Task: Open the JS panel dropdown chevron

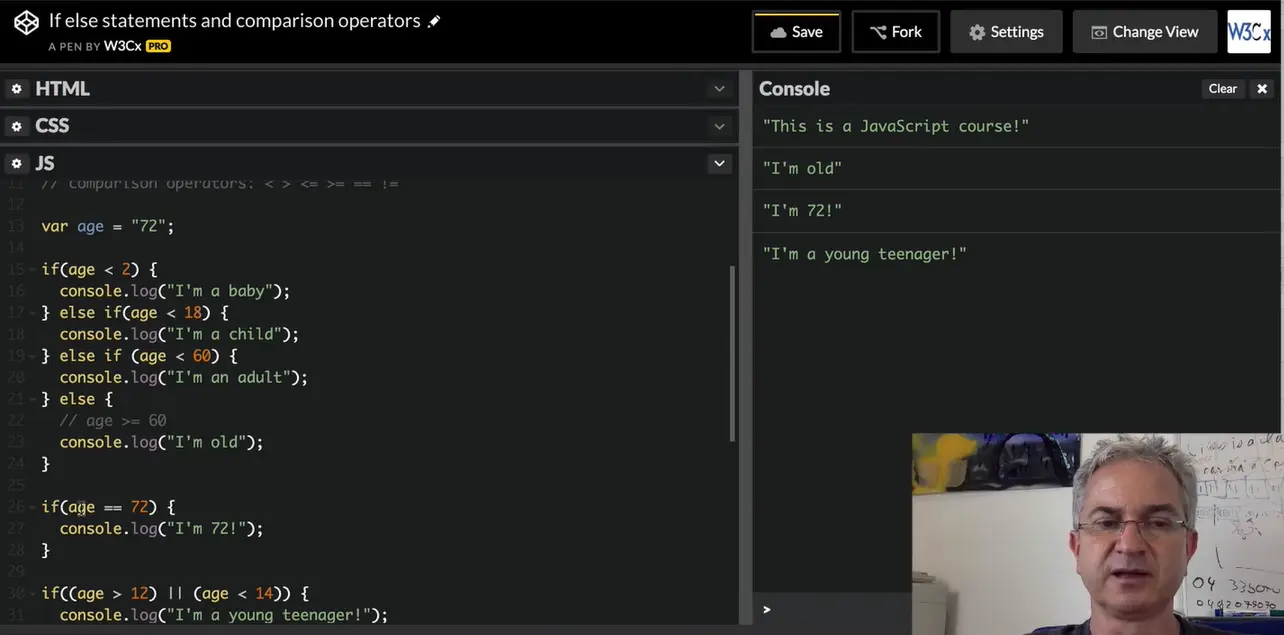Action: point(719,163)
